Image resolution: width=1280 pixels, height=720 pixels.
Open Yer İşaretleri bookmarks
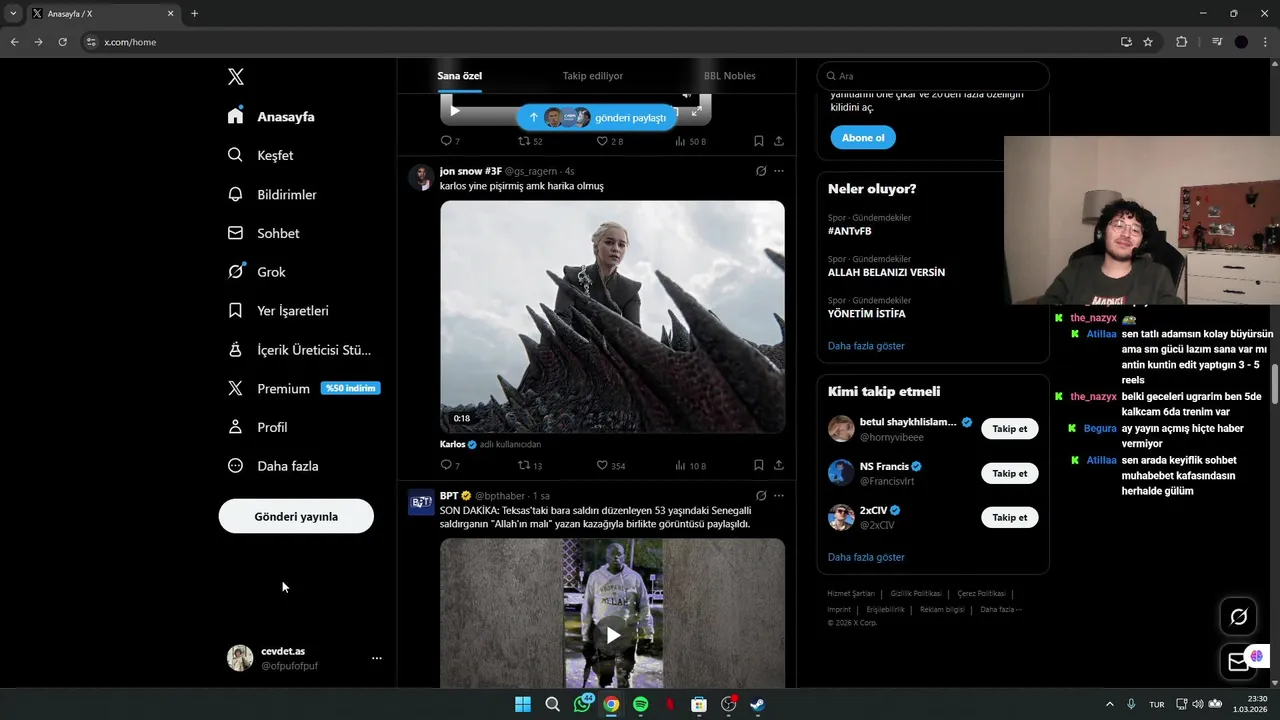[278, 311]
